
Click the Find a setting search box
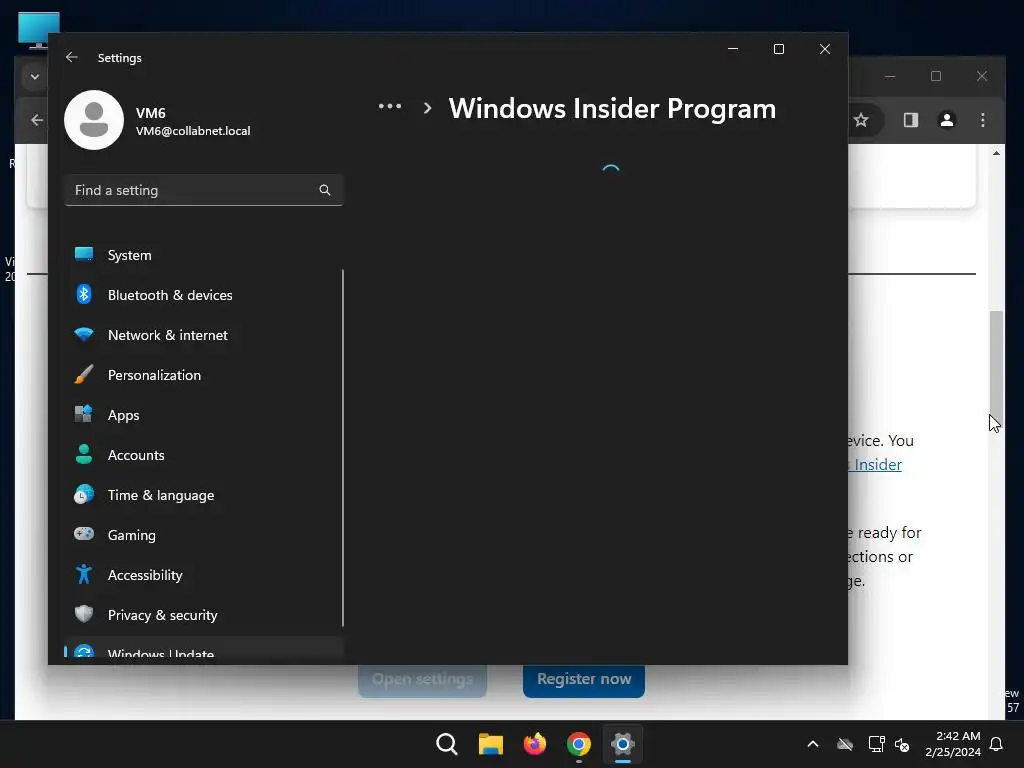point(203,190)
